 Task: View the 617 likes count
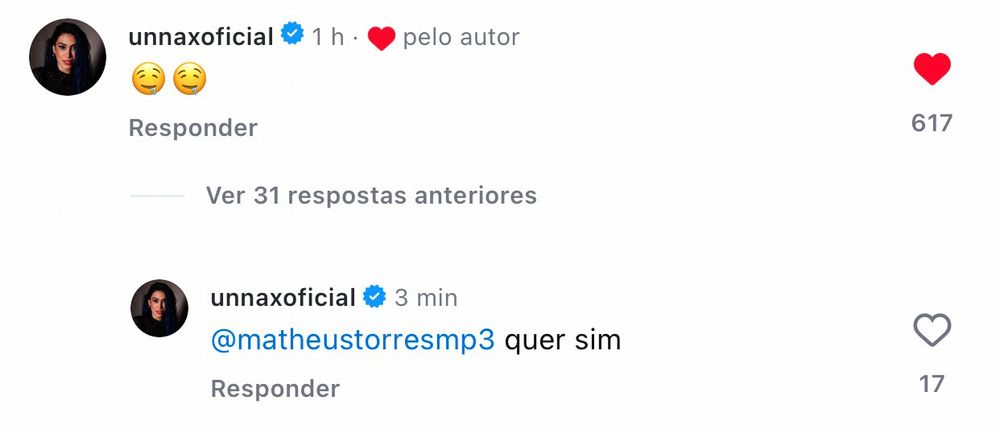tap(932, 122)
